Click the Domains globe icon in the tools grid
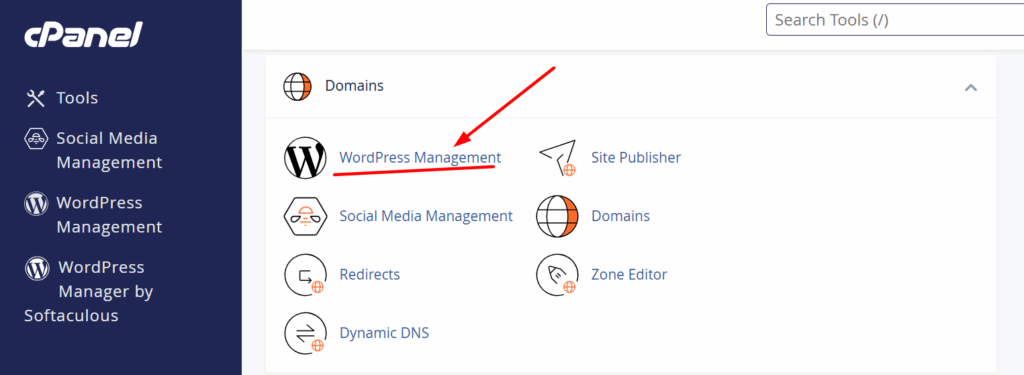1024x375 pixels. (x=557, y=216)
